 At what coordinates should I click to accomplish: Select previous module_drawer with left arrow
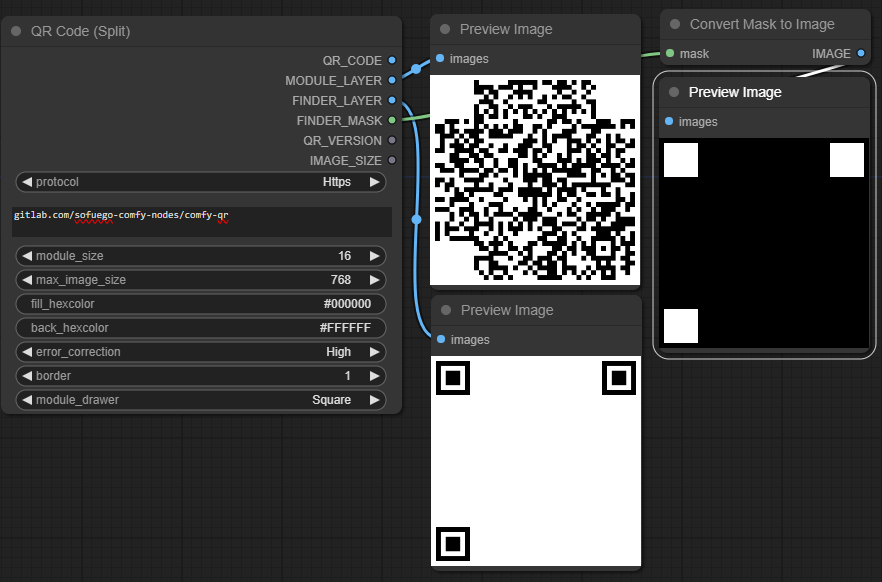(x=26, y=400)
